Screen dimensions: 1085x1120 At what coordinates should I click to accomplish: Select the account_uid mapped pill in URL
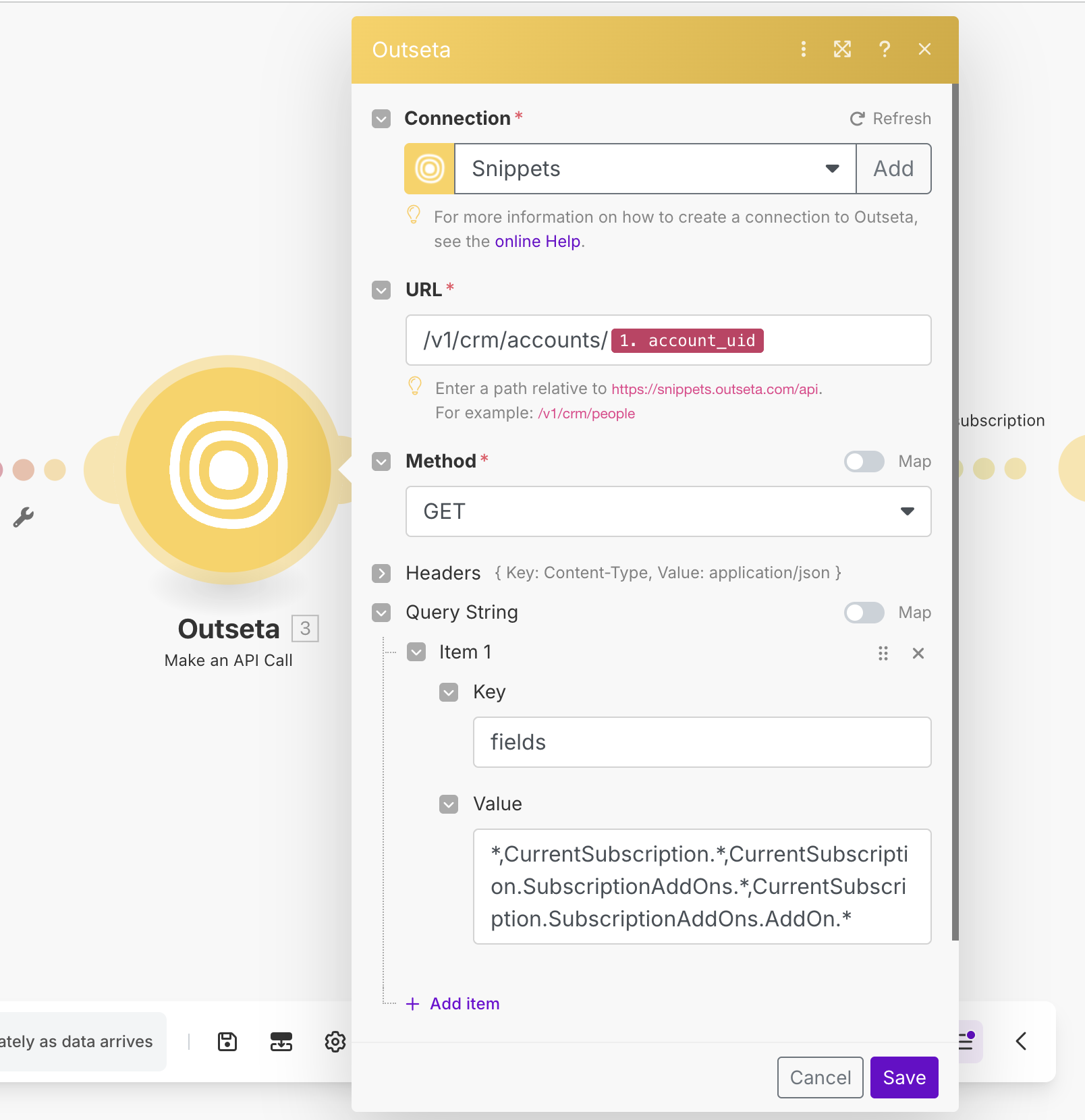(x=687, y=341)
